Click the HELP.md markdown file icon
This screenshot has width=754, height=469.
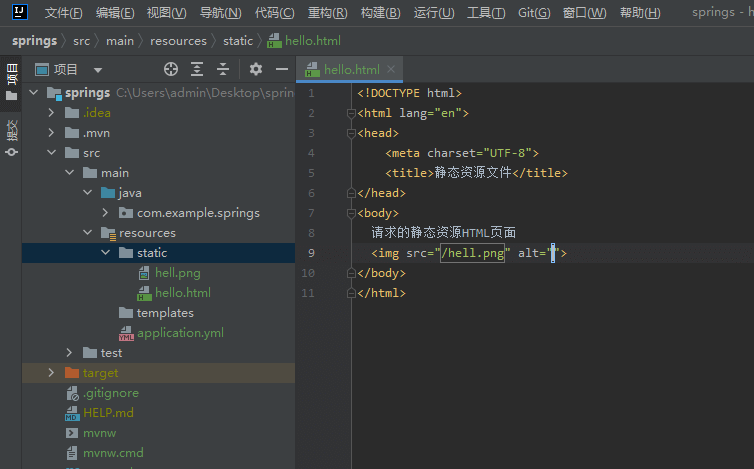(x=72, y=413)
